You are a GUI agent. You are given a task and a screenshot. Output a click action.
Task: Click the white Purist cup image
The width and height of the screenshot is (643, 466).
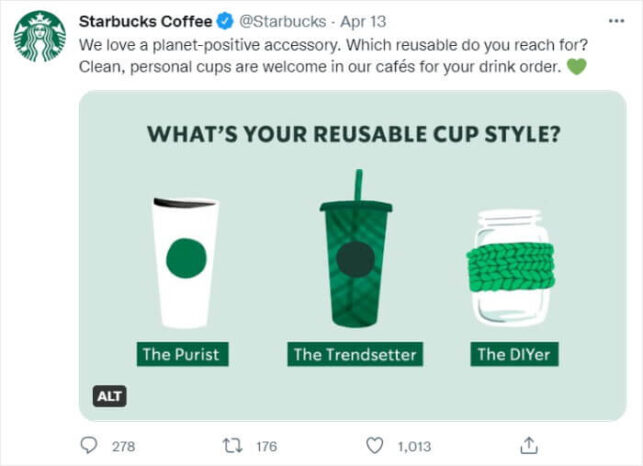pos(183,260)
